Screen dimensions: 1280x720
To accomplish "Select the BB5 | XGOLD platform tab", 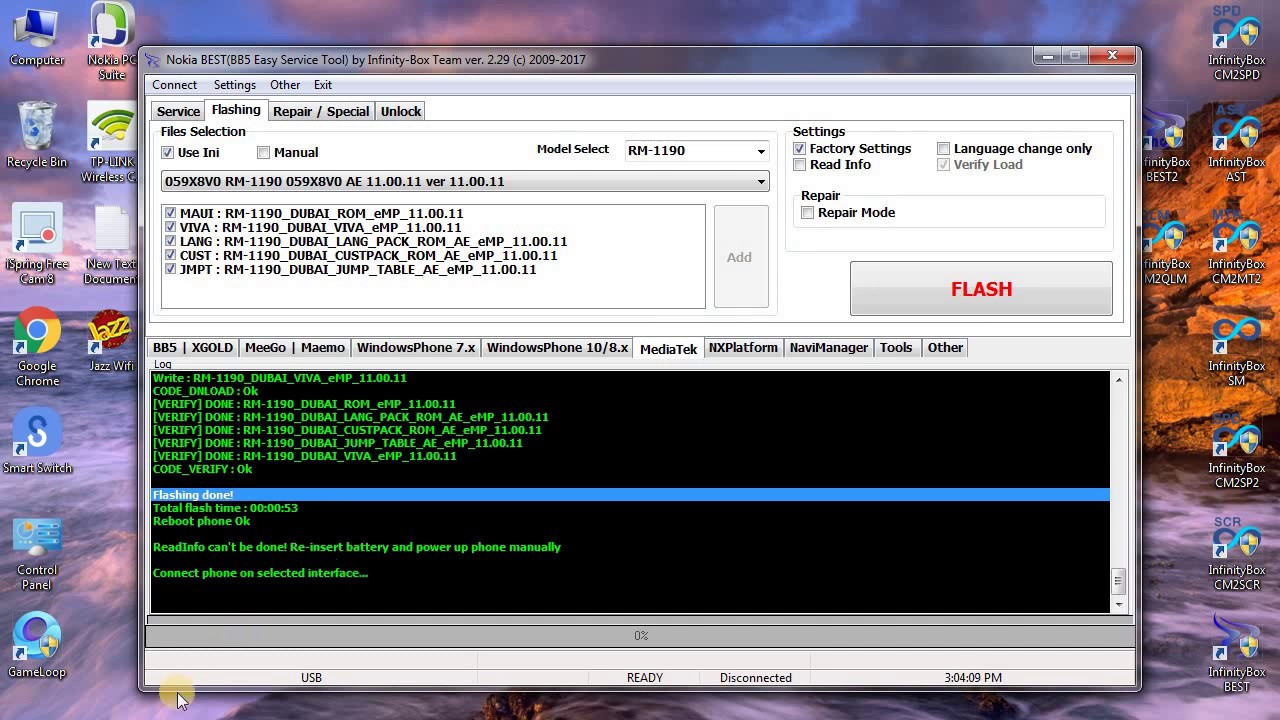I will click(193, 348).
